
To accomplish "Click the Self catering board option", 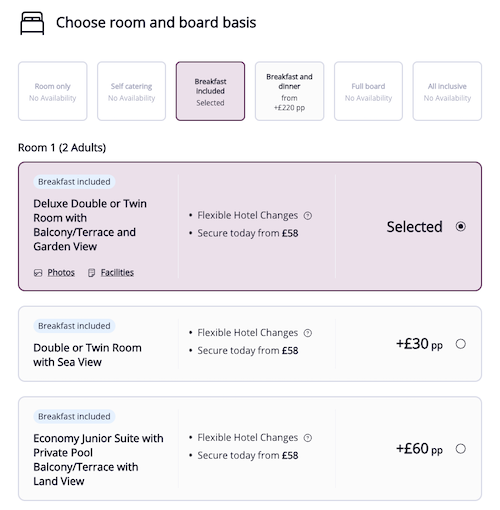I will point(131,91).
